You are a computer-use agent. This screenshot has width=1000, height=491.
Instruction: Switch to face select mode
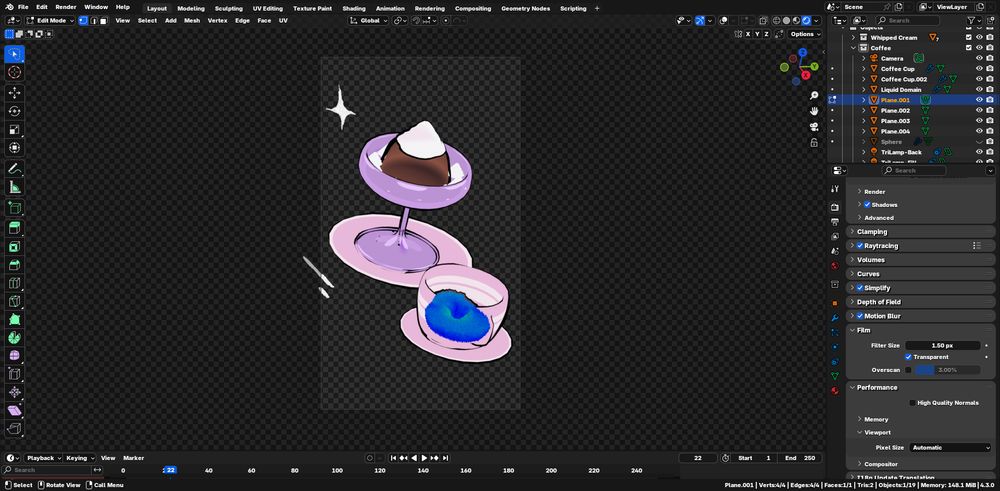pyautogui.click(x=103, y=20)
